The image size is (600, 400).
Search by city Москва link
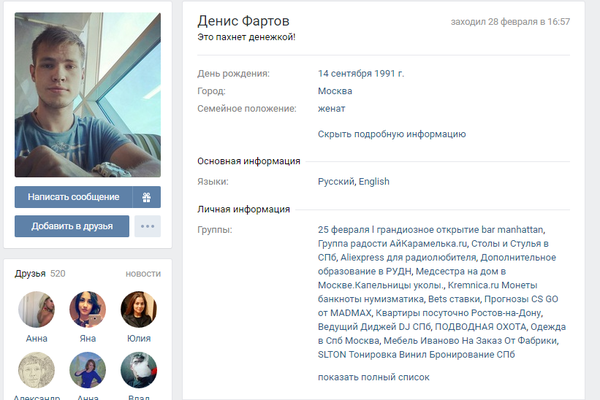click(x=335, y=91)
